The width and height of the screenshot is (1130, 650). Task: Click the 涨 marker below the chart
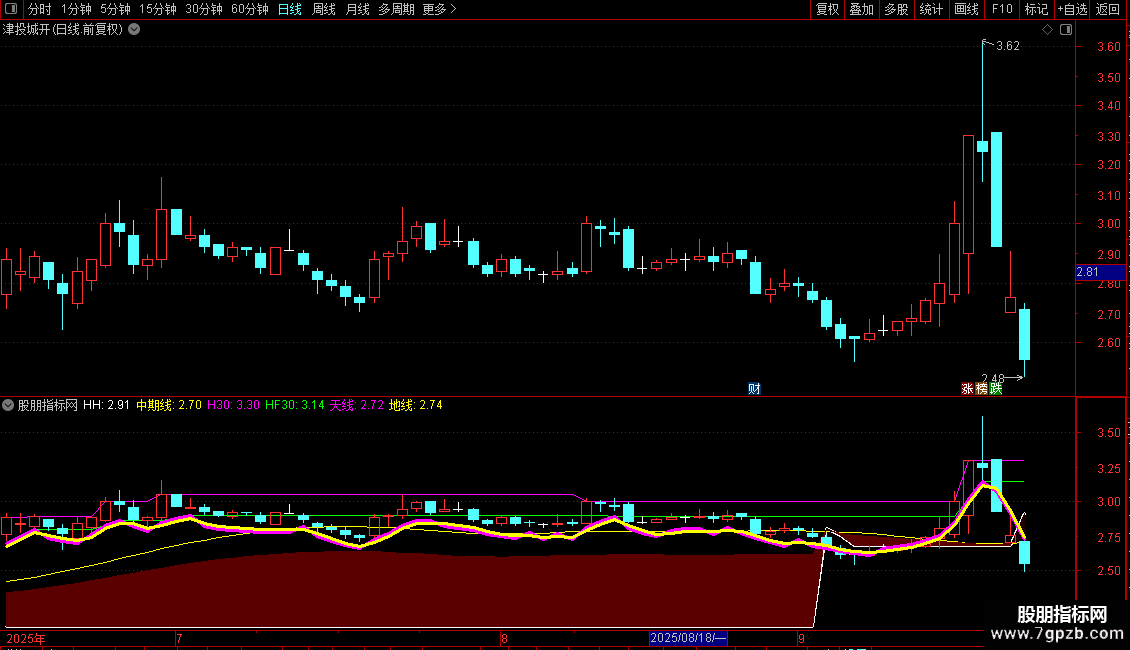click(x=967, y=388)
